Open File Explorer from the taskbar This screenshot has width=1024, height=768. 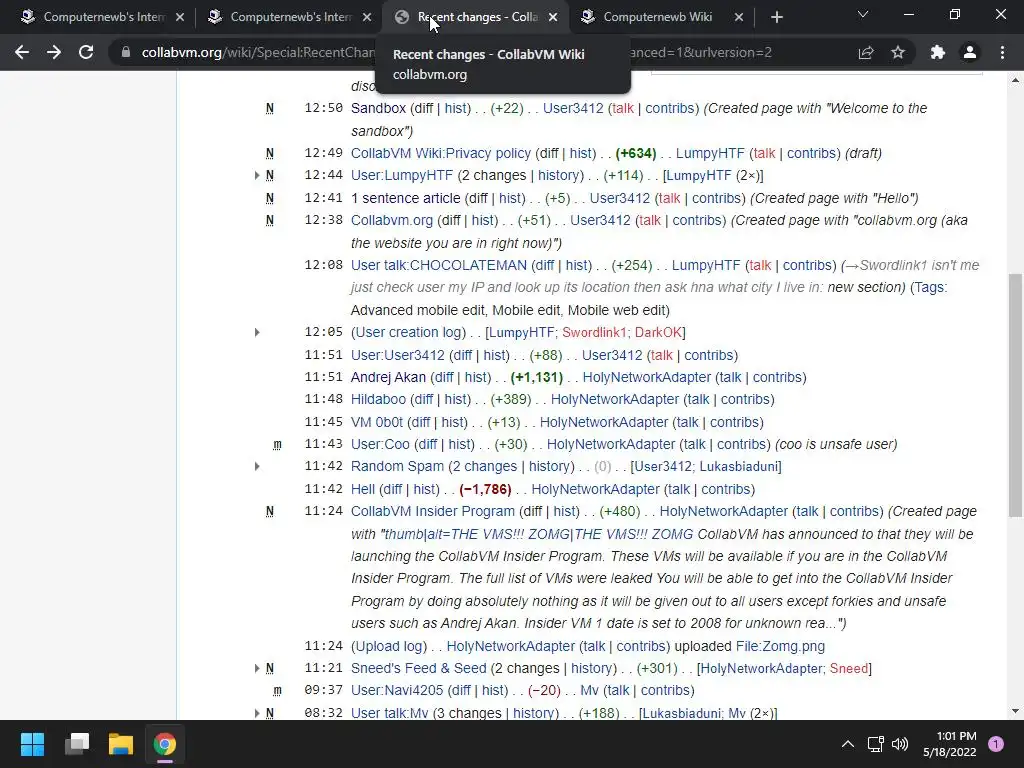(121, 744)
